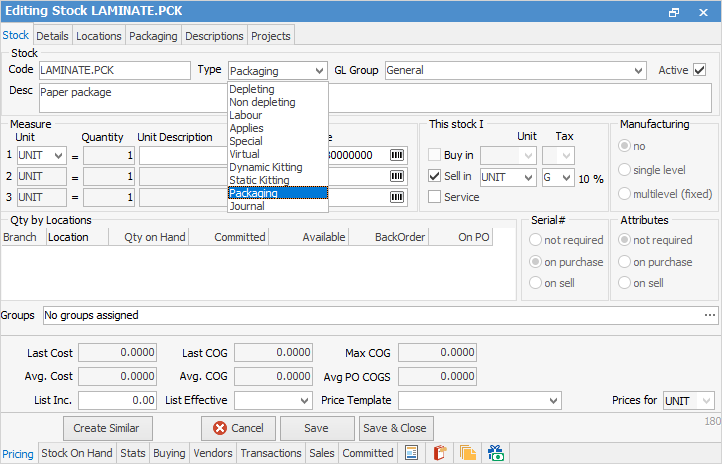Screen dimensions: 722x464
Task: Open Measure unit 1 dropdown
Action: click(x=58, y=156)
